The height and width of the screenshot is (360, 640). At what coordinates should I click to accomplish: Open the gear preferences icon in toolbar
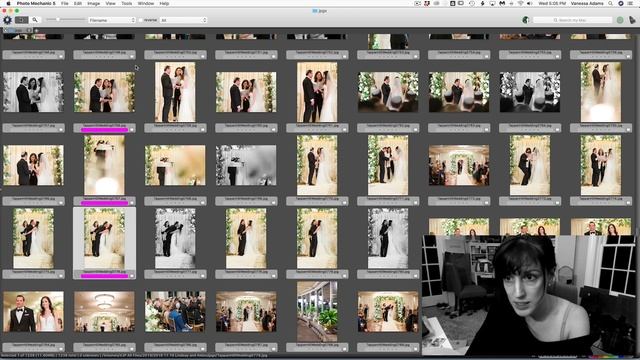coord(7,20)
